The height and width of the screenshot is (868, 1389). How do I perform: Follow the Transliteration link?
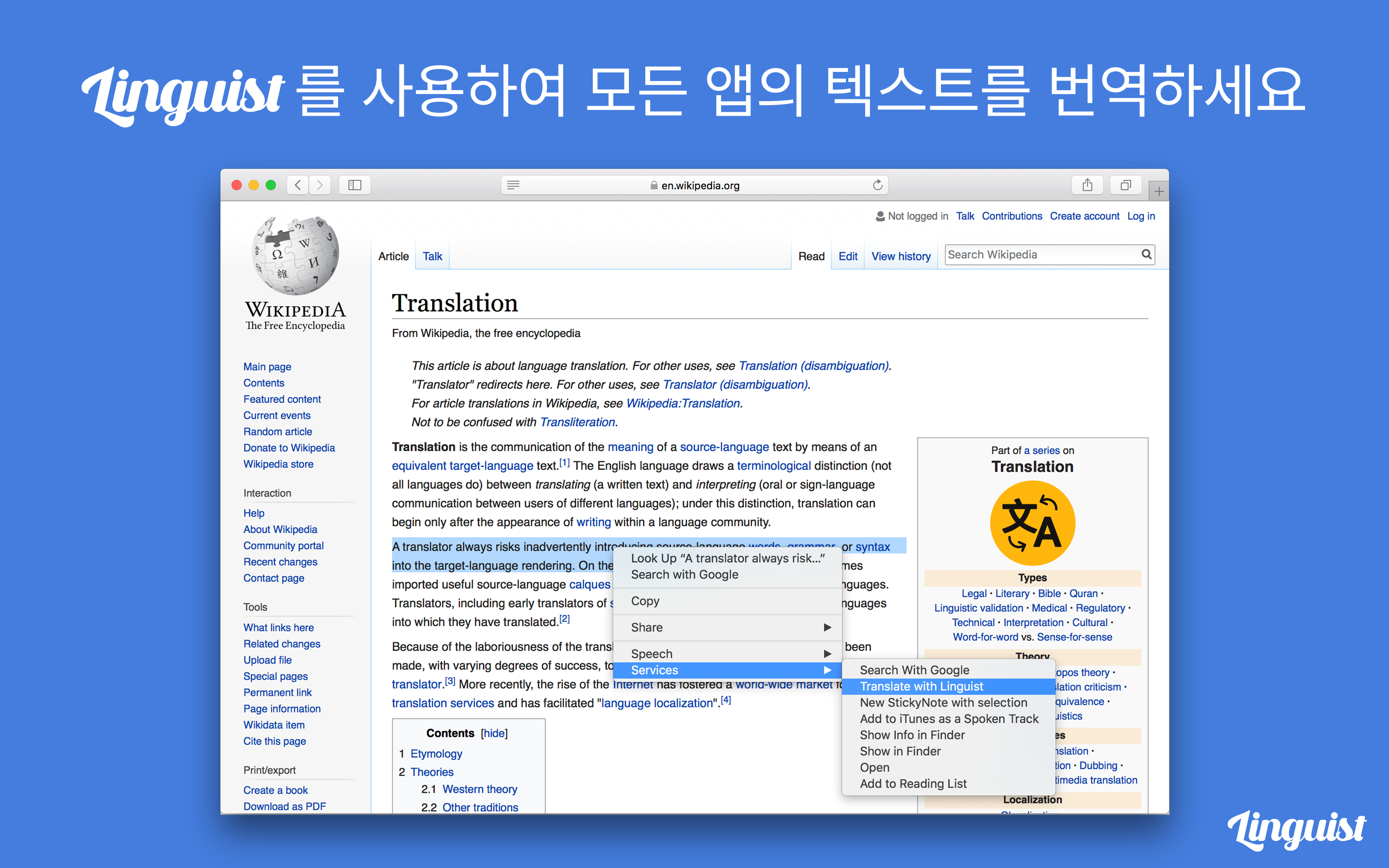pos(577,422)
